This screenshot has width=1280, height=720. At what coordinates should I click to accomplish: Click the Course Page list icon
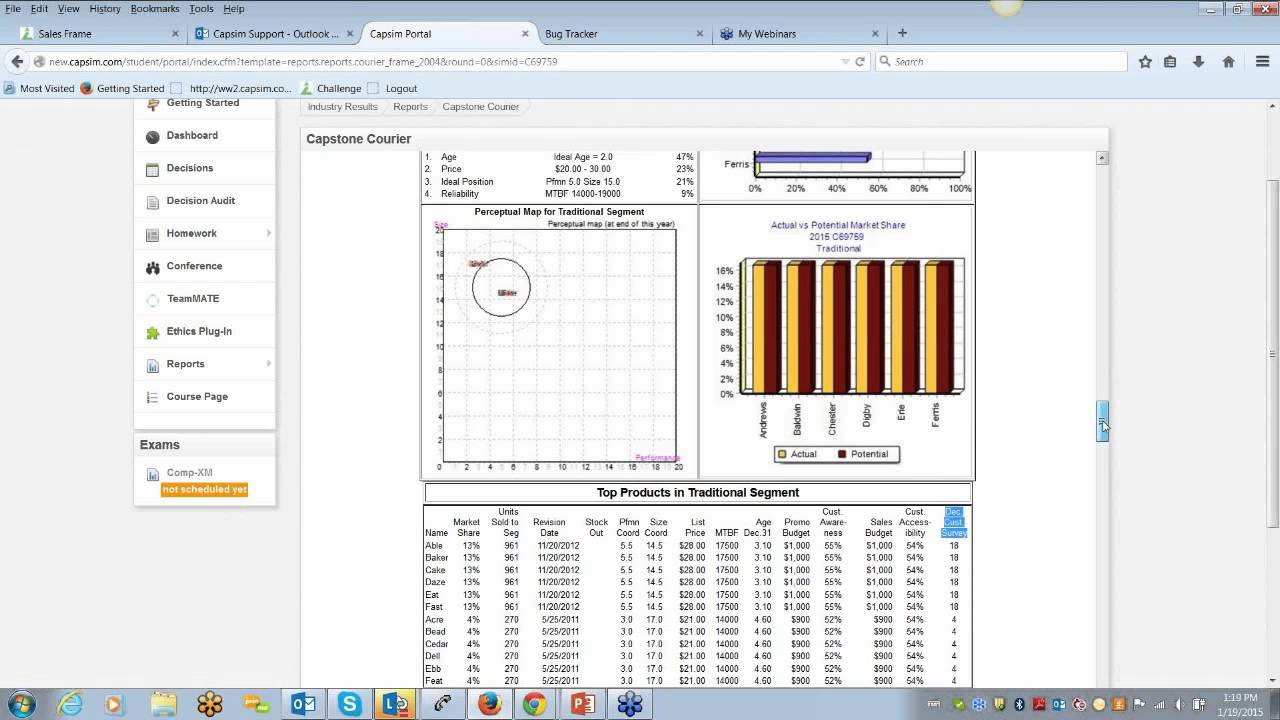(152, 397)
